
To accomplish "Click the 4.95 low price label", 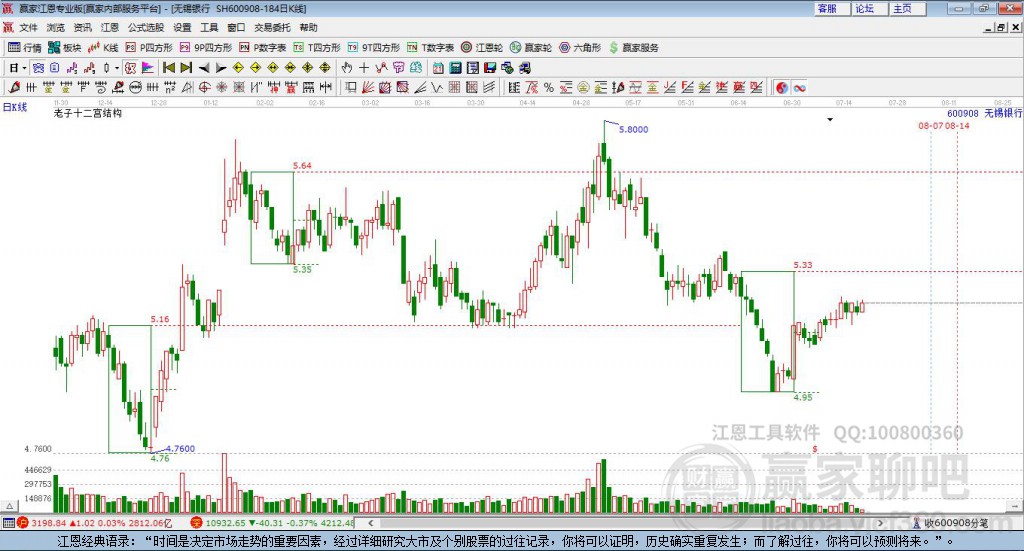I will 803,397.
